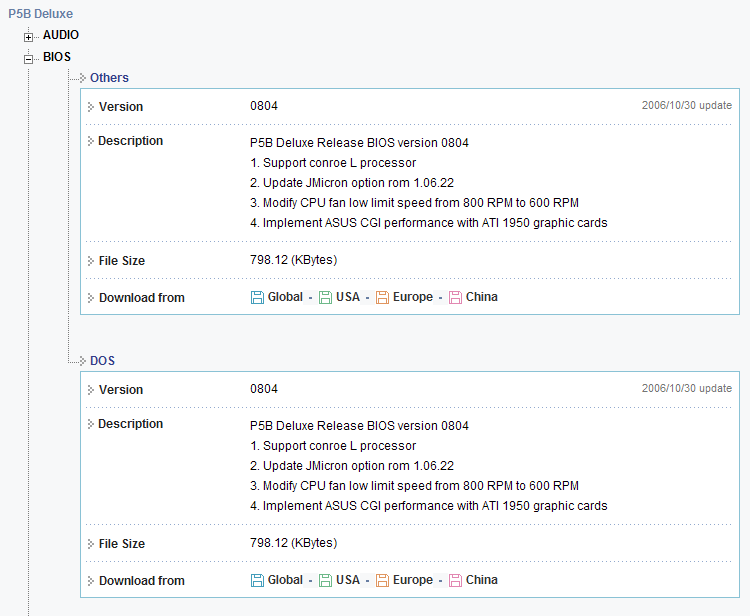
Task: Download from Europe link in Others section
Action: click(x=413, y=297)
